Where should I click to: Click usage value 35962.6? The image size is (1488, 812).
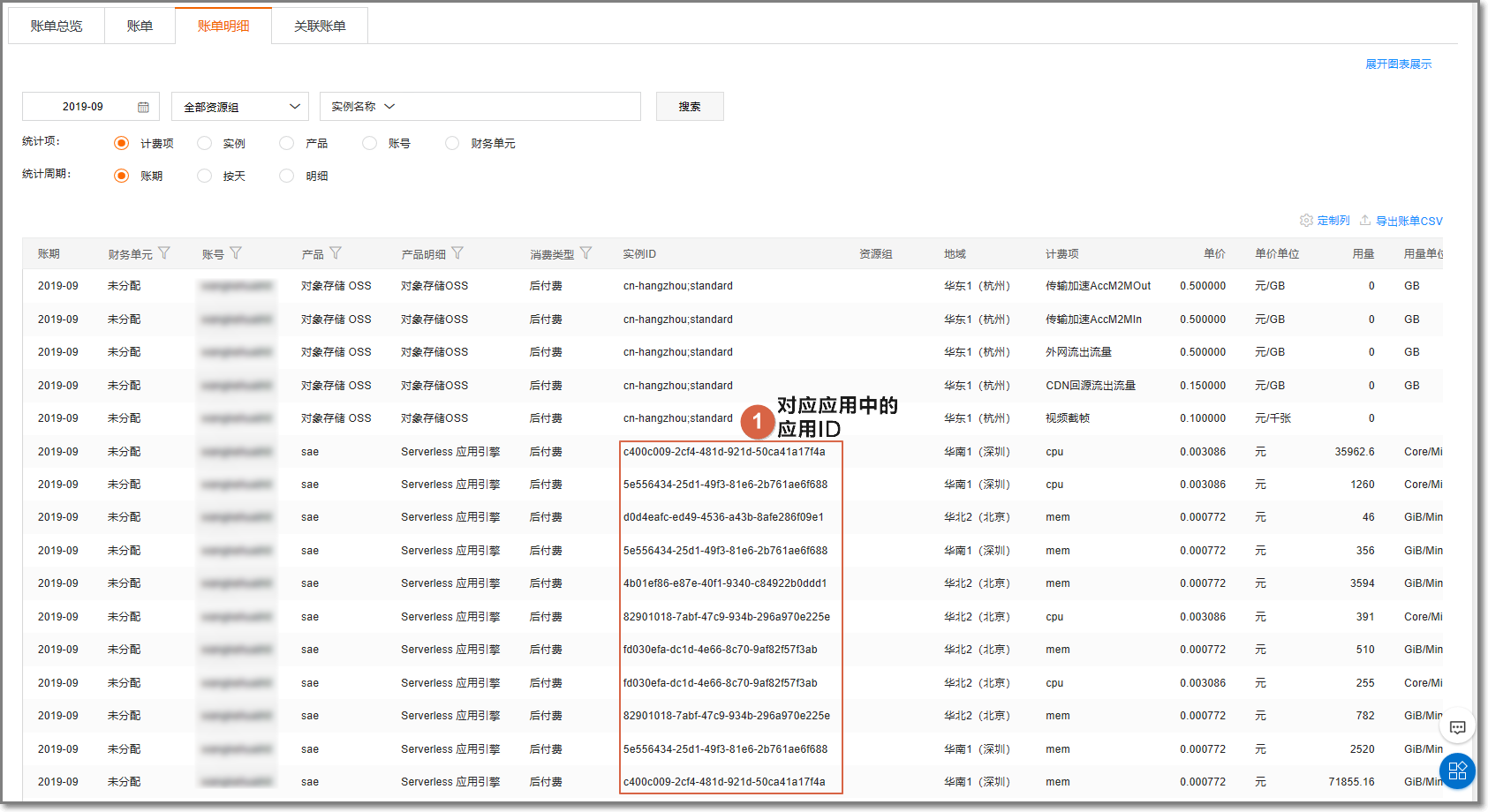coord(1355,452)
